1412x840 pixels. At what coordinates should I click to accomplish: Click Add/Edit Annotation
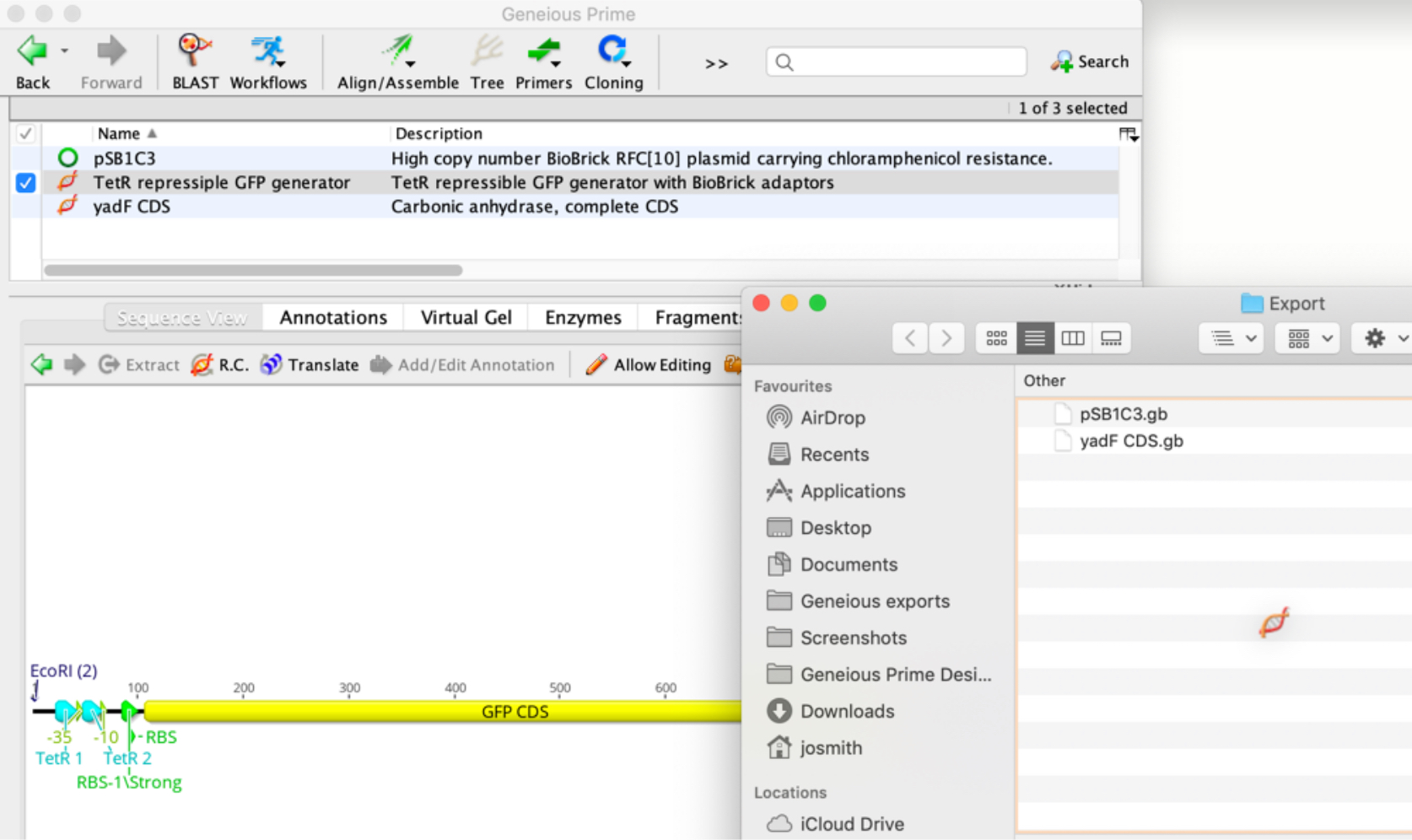click(x=462, y=364)
